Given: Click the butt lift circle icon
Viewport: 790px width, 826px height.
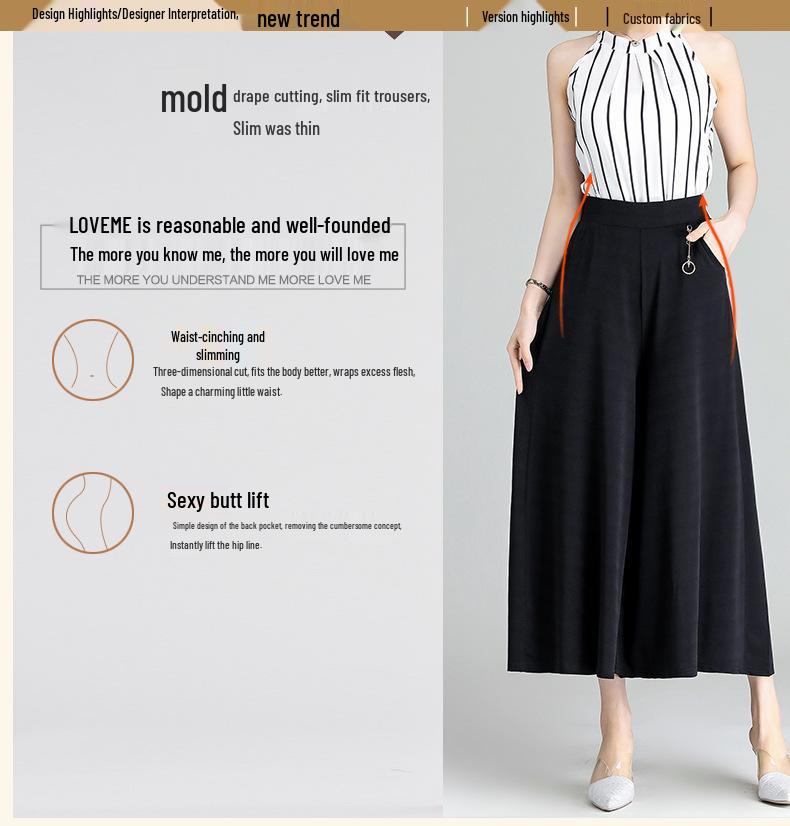Looking at the screenshot, I should pyautogui.click(x=93, y=513).
